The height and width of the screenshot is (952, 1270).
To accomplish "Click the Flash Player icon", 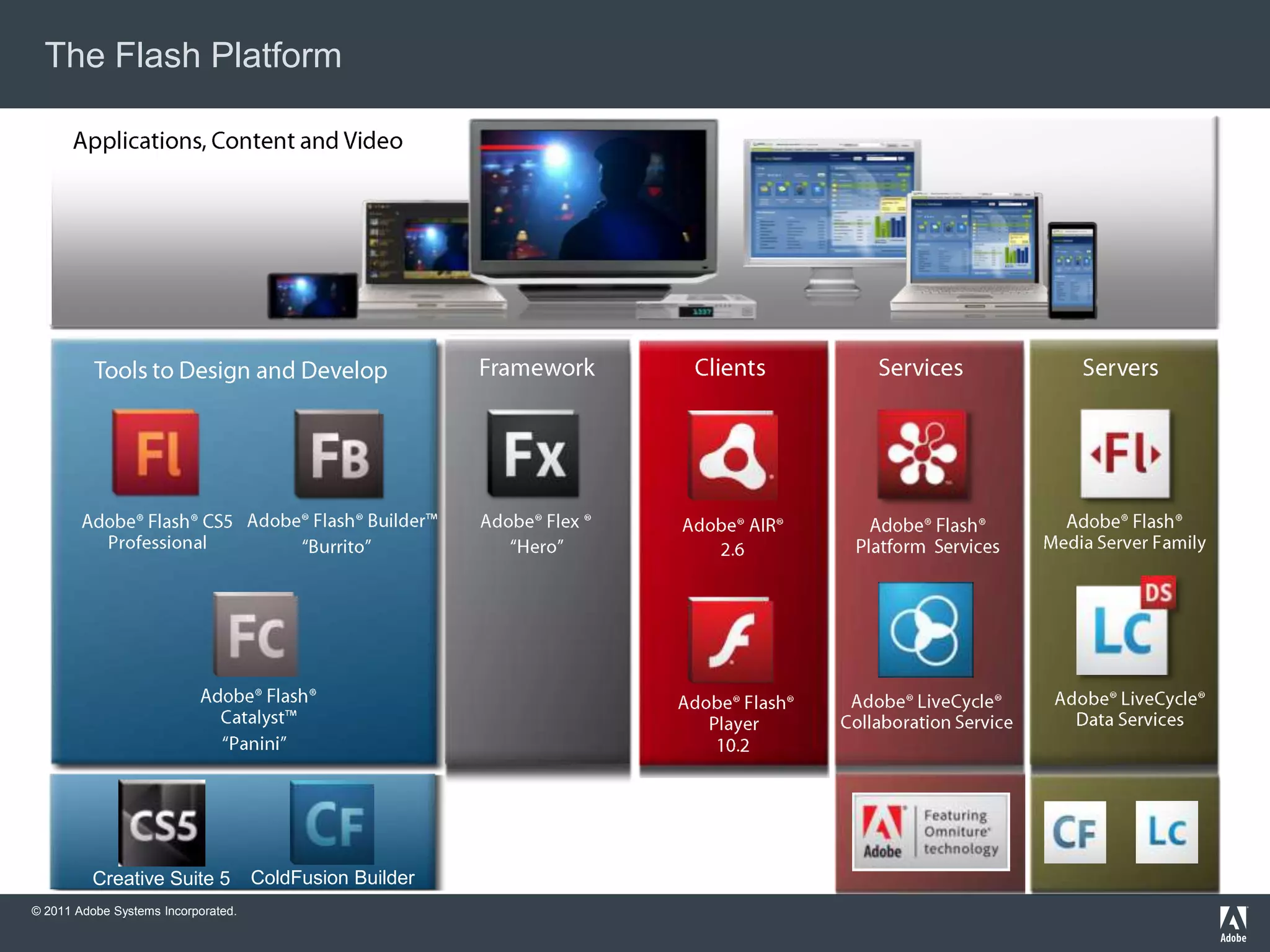I will [x=732, y=640].
